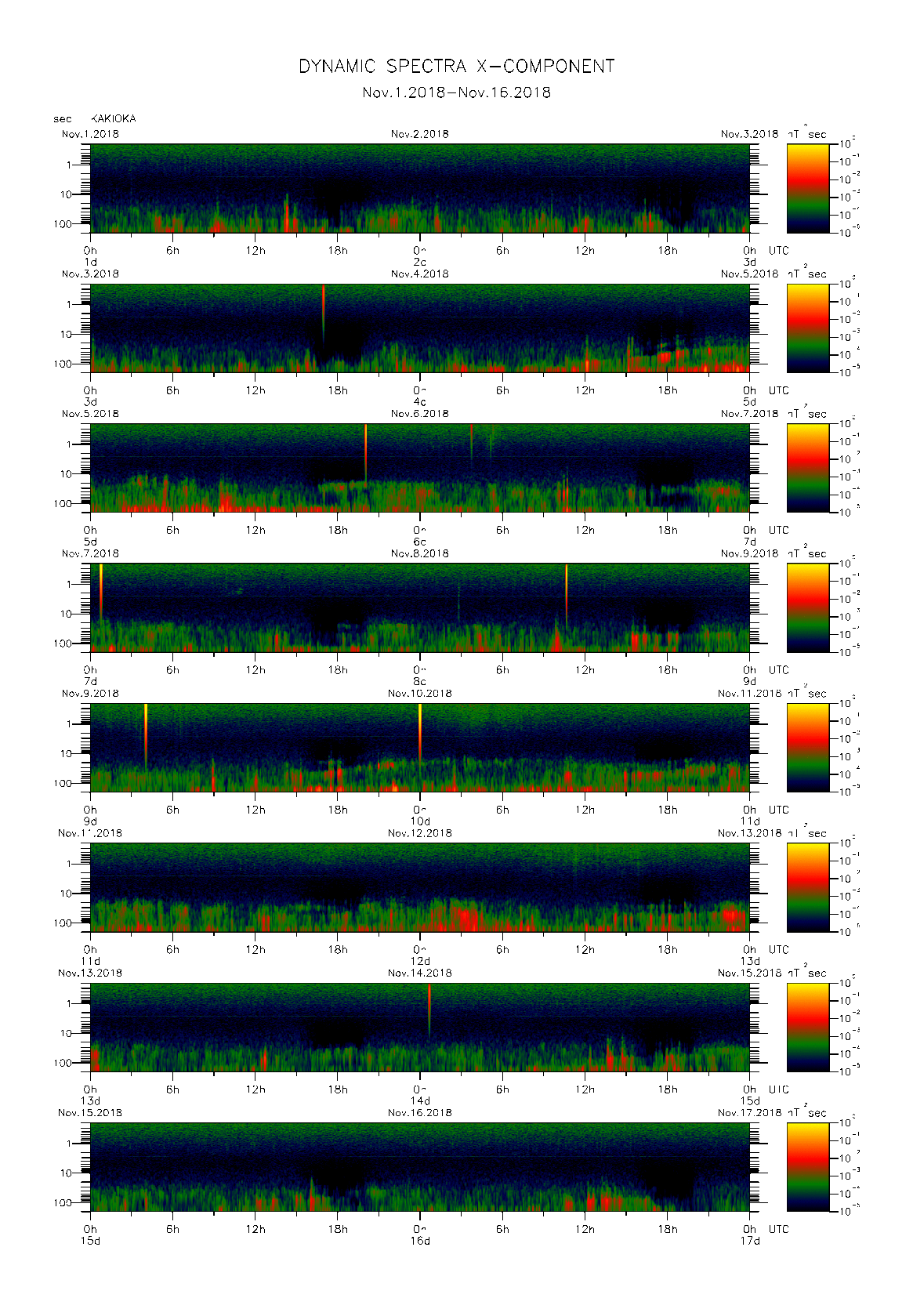Click the bright spike near 20h on Nov.5
This screenshot has height=1316, width=913.
[366, 452]
